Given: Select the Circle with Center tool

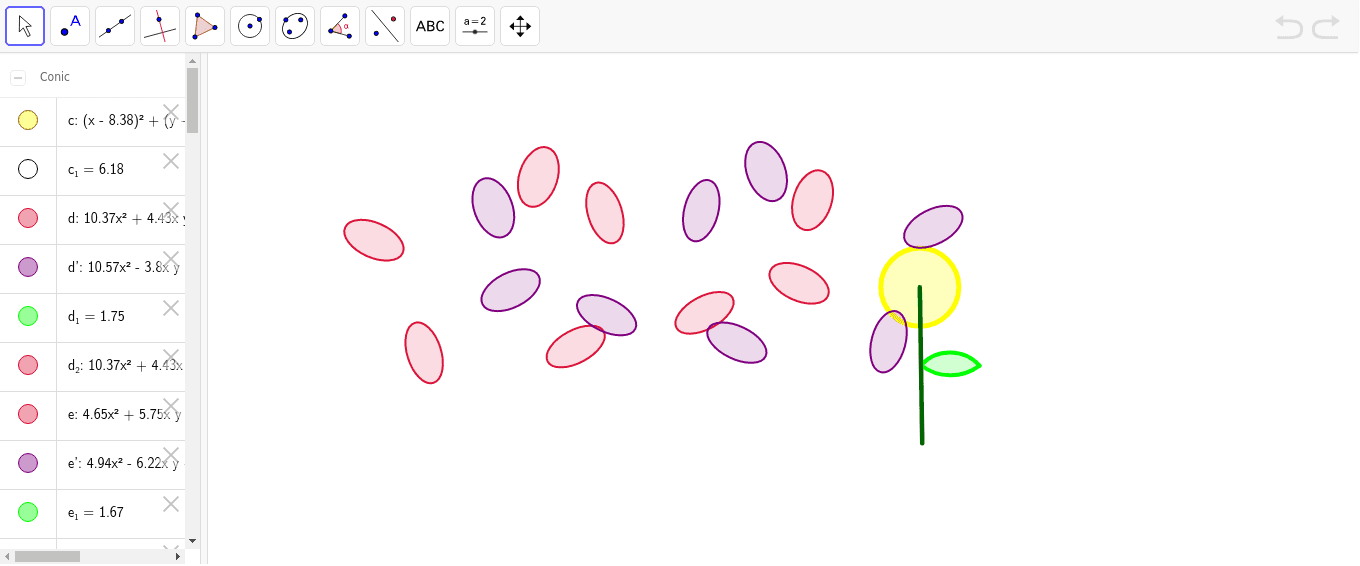Looking at the screenshot, I should (x=250, y=26).
